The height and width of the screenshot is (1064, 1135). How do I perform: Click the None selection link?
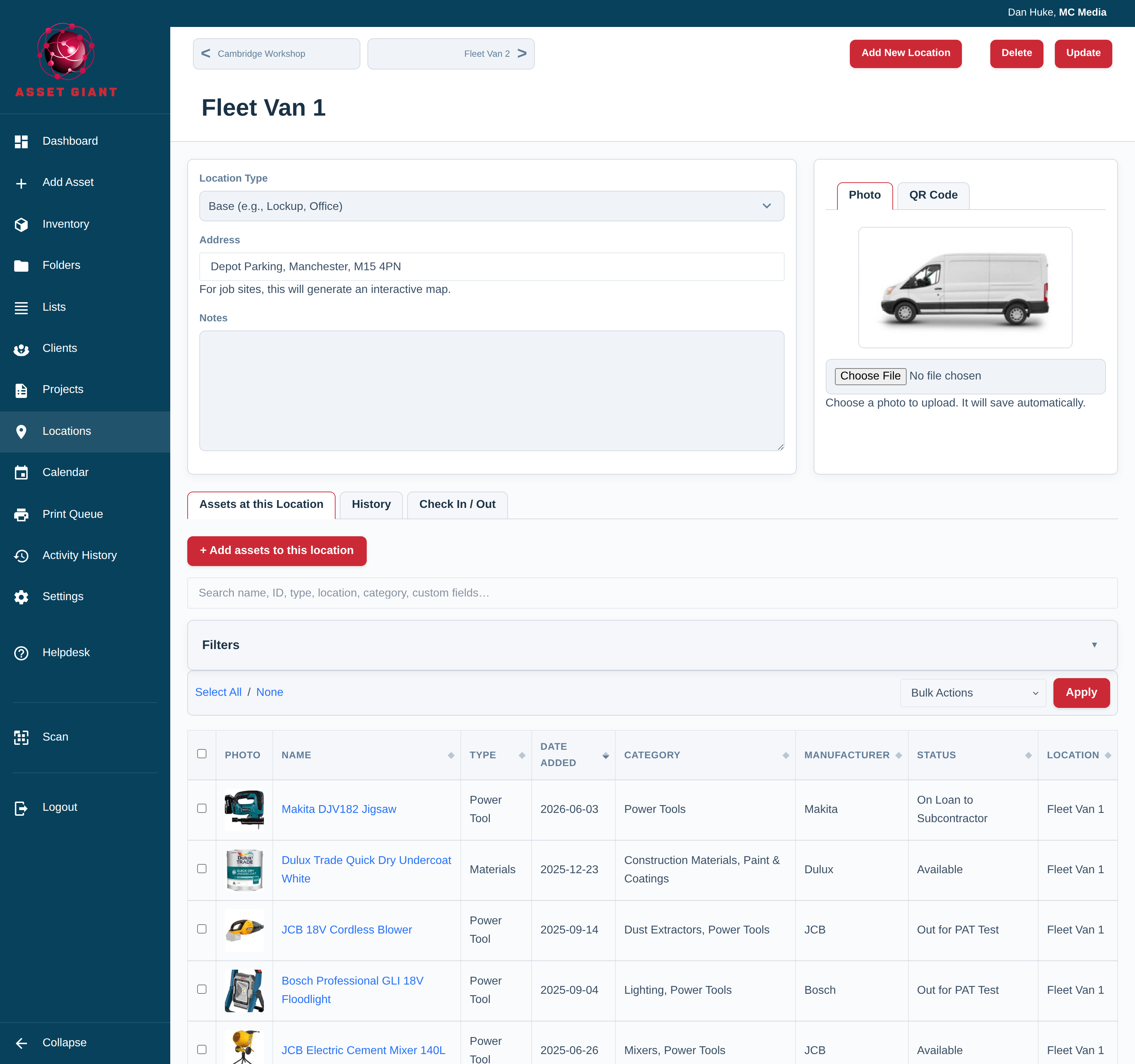click(x=270, y=692)
